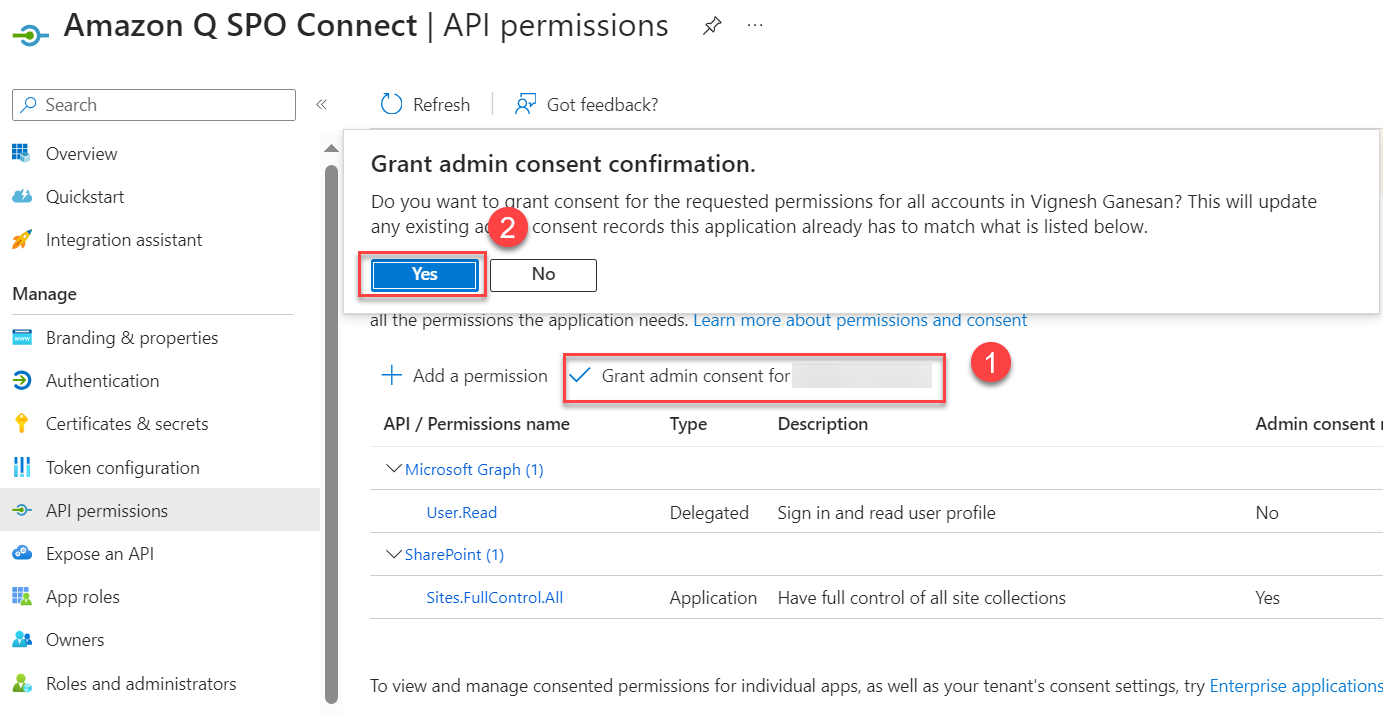Go to Authentication settings
The image size is (1383, 715).
pos(103,380)
